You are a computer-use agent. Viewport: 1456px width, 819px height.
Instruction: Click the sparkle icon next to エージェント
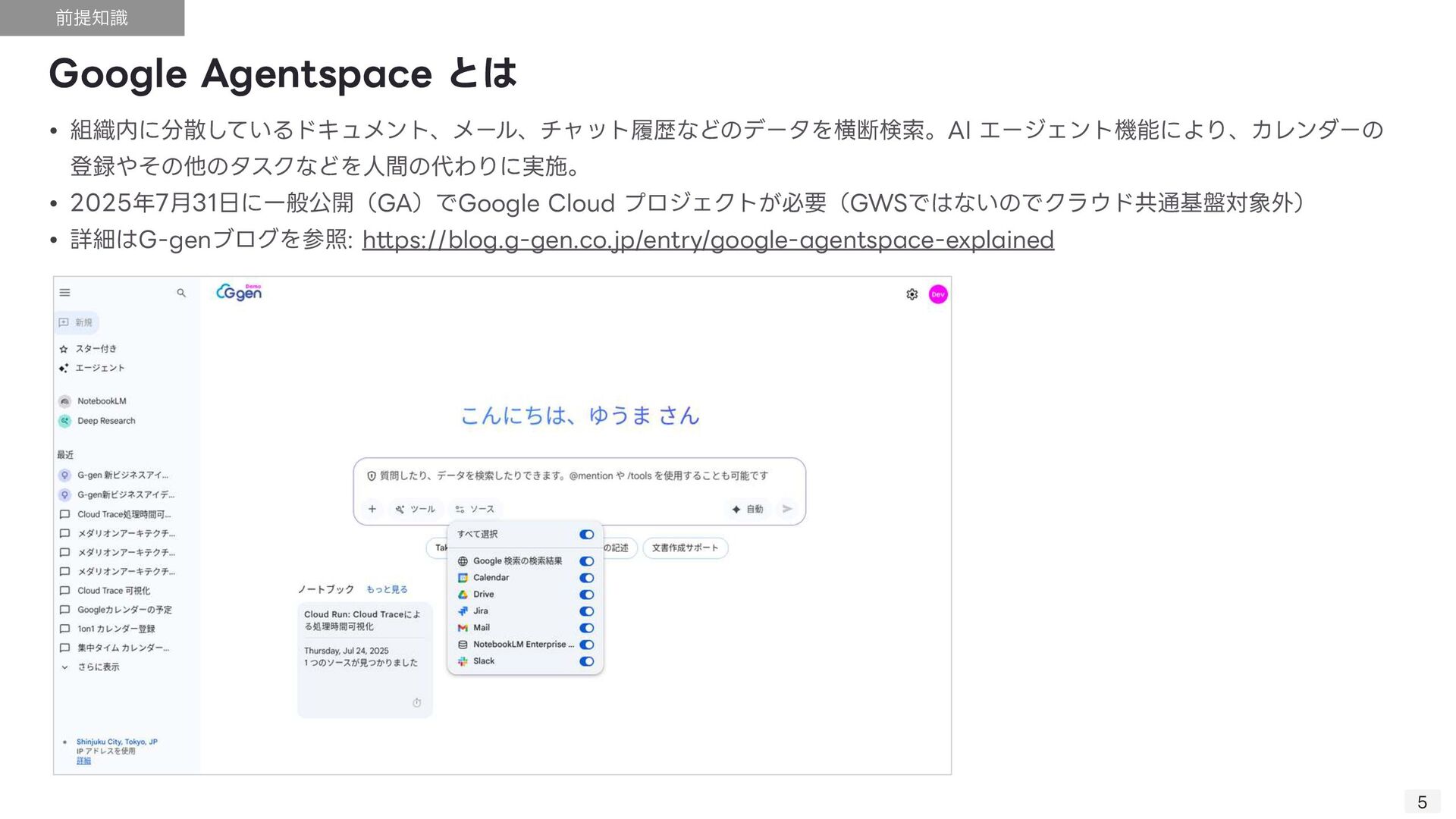64,368
